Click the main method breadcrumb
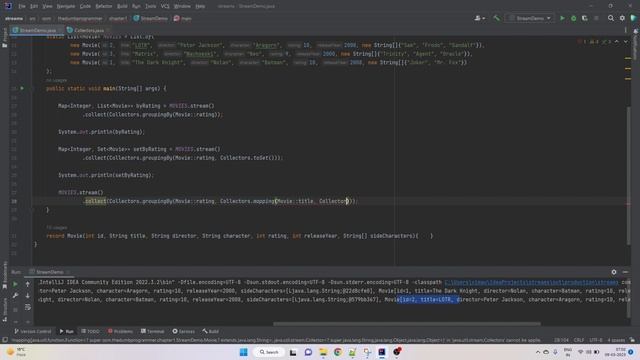 (183, 18)
